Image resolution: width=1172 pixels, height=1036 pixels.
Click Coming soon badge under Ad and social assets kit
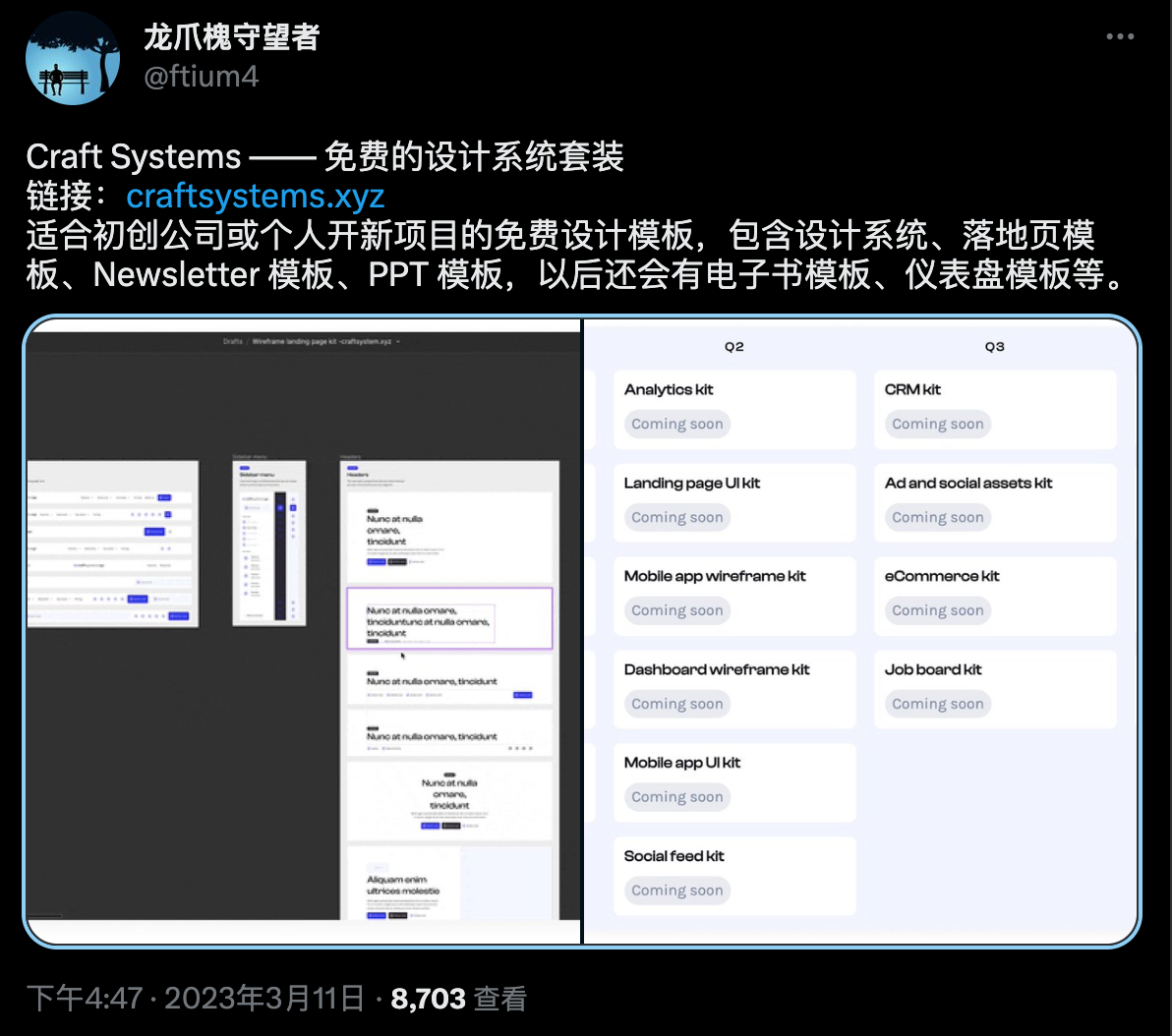[937, 517]
